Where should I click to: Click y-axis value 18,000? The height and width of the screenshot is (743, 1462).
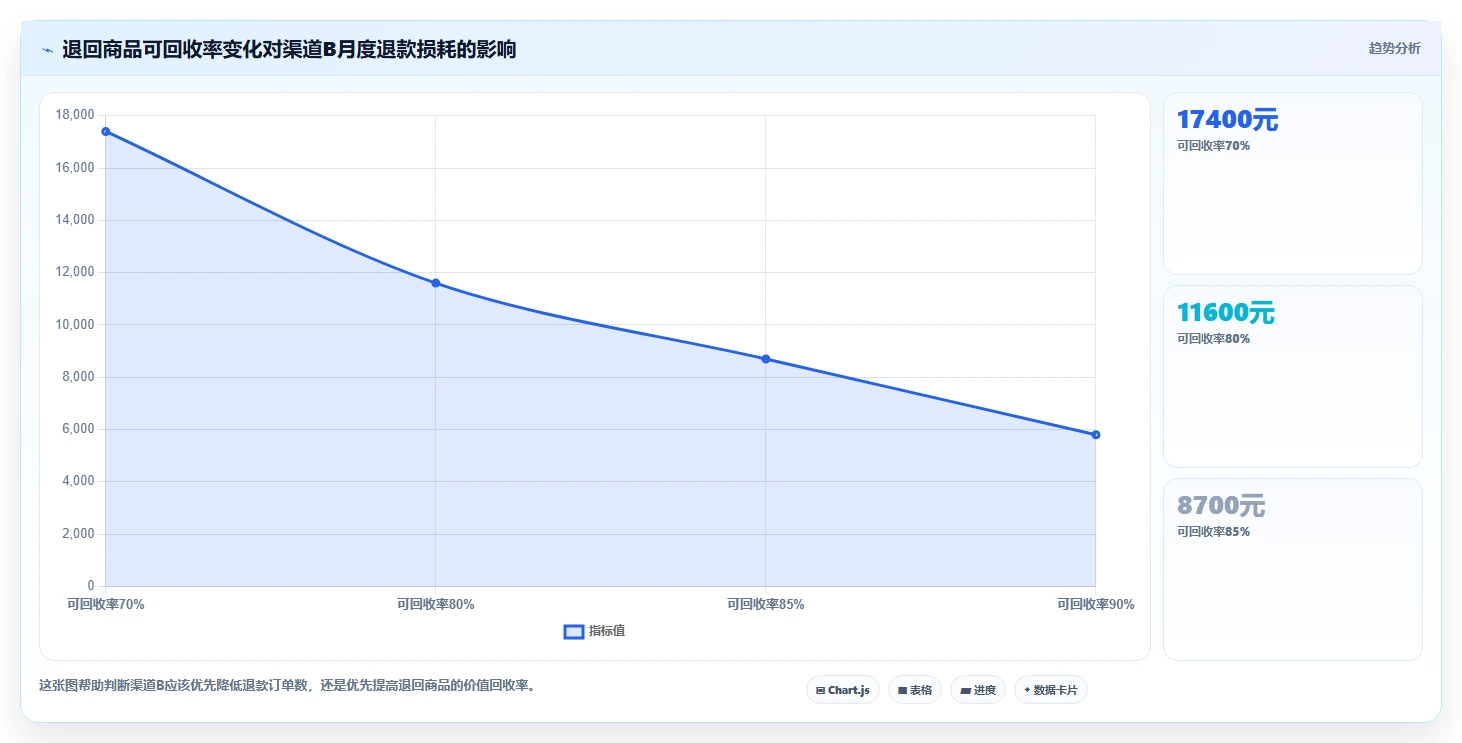point(75,115)
